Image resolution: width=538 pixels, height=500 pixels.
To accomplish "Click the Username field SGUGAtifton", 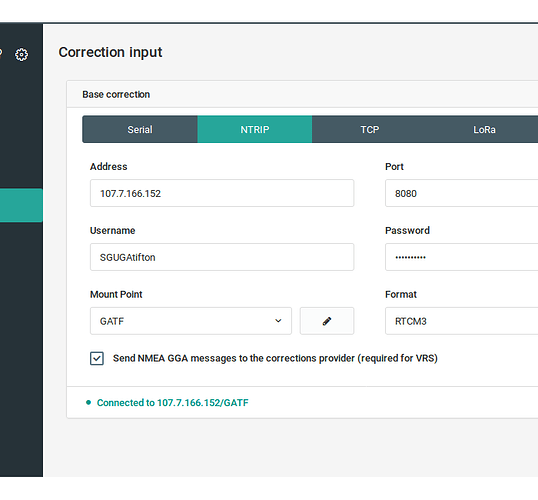I will [222, 257].
